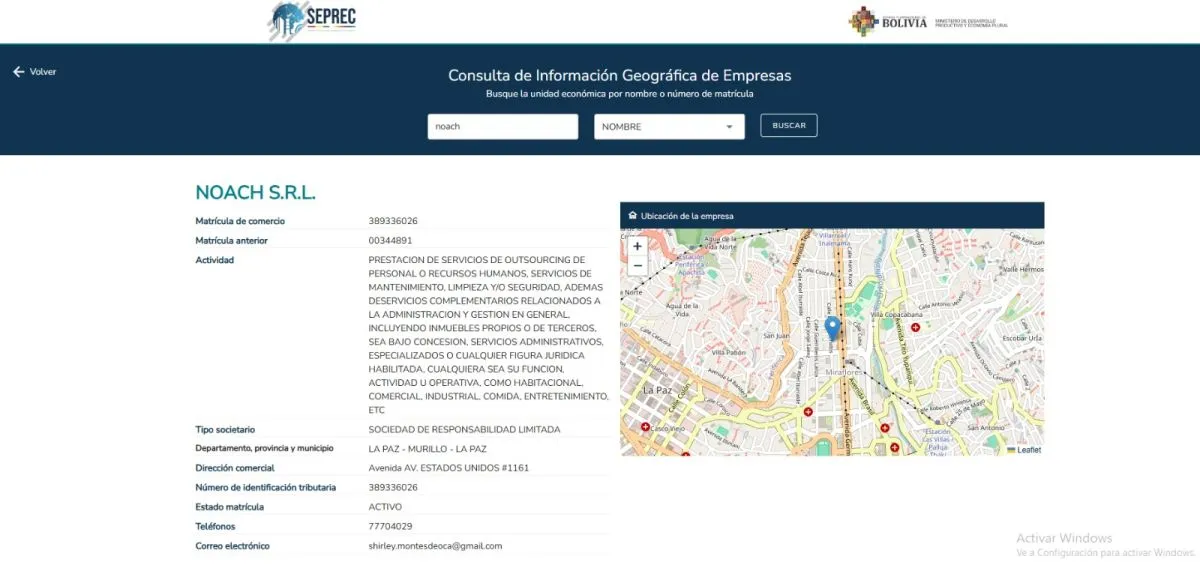Click the NOACH S.R.L. company heading

(x=255, y=193)
